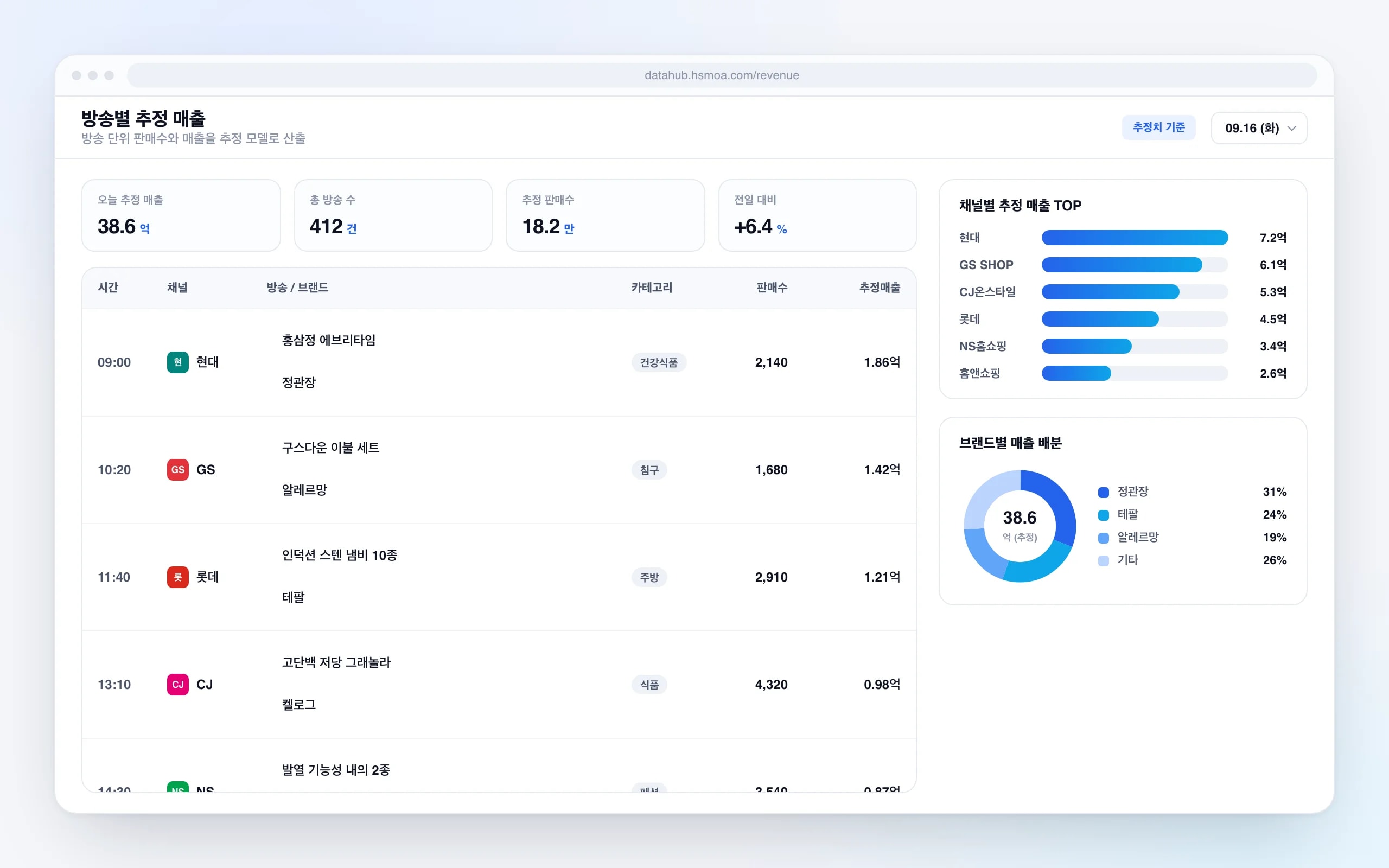The image size is (1389, 868).
Task: Click the red 롯데 channel badge icon
Action: click(177, 577)
